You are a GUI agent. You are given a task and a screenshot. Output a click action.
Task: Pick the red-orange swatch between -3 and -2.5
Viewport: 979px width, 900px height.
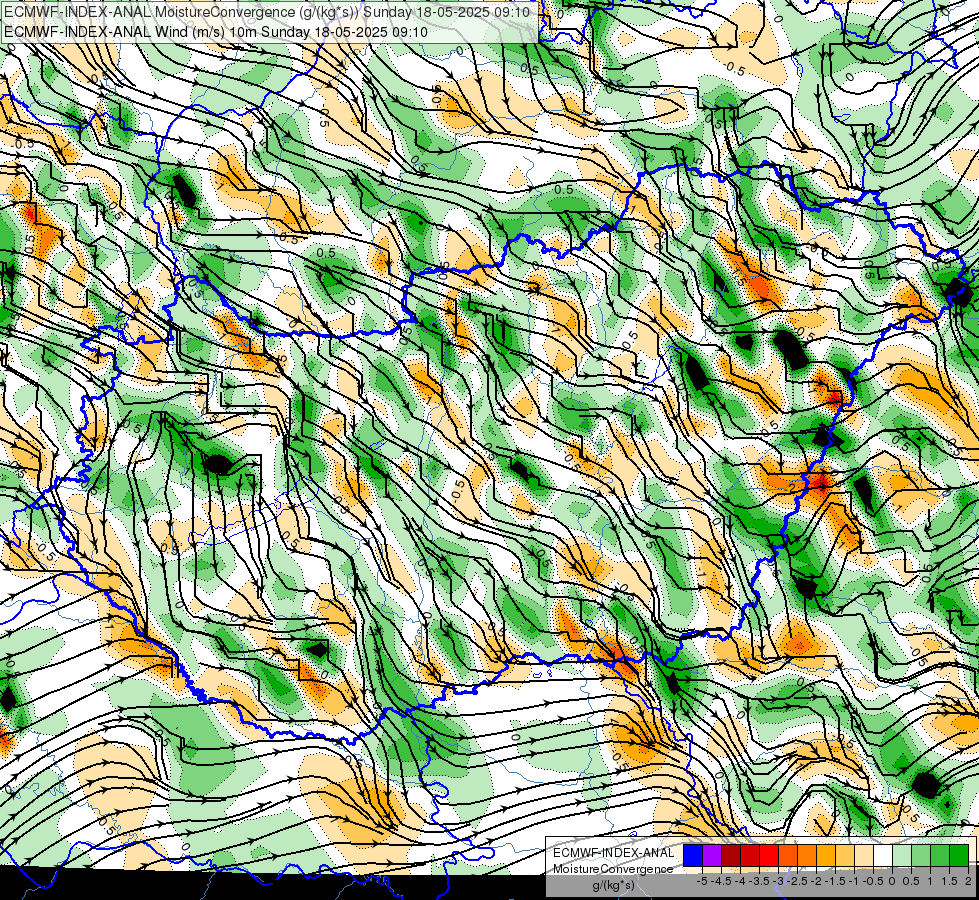(788, 855)
